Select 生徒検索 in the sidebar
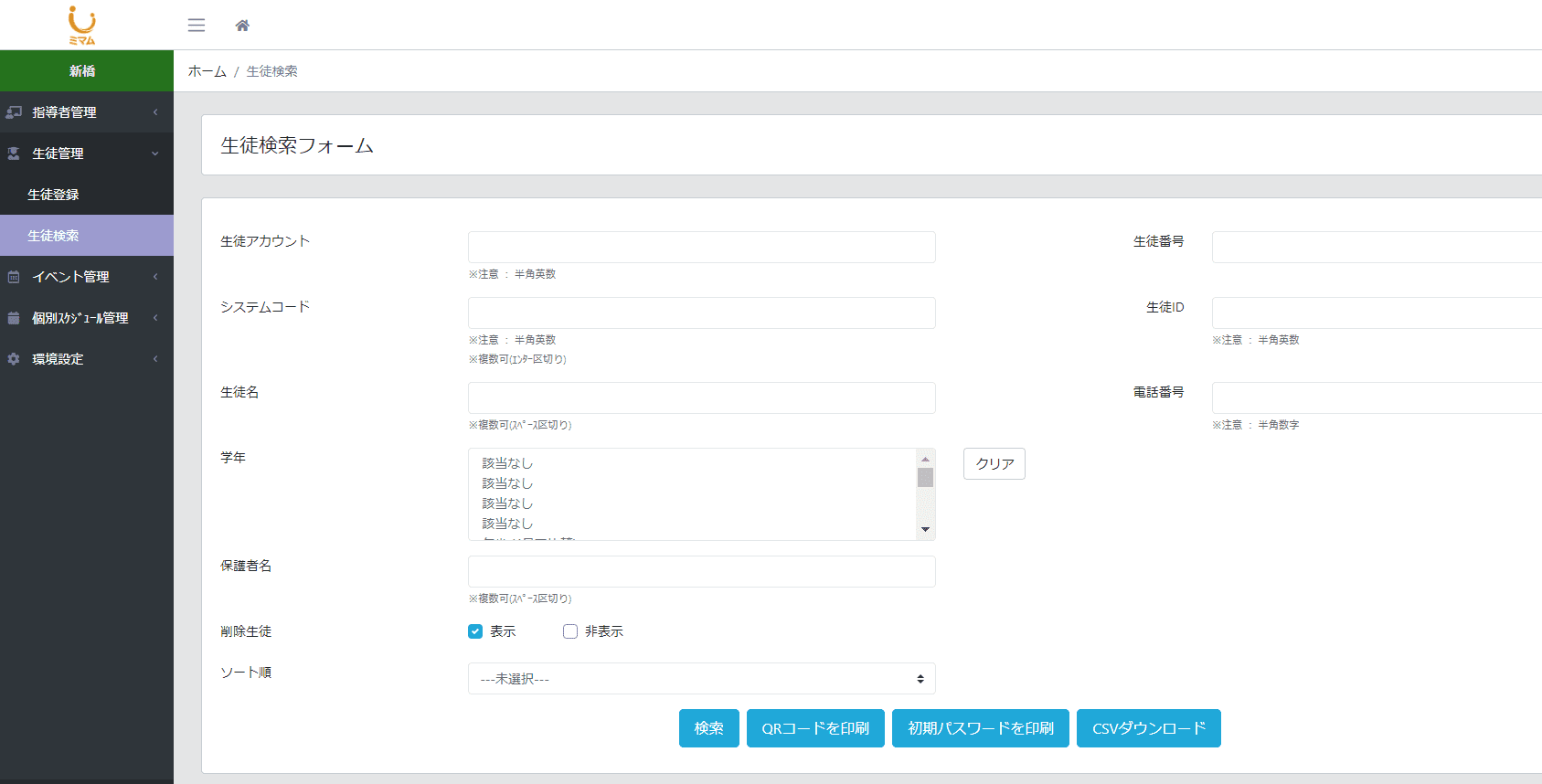The image size is (1542, 784). (x=53, y=236)
